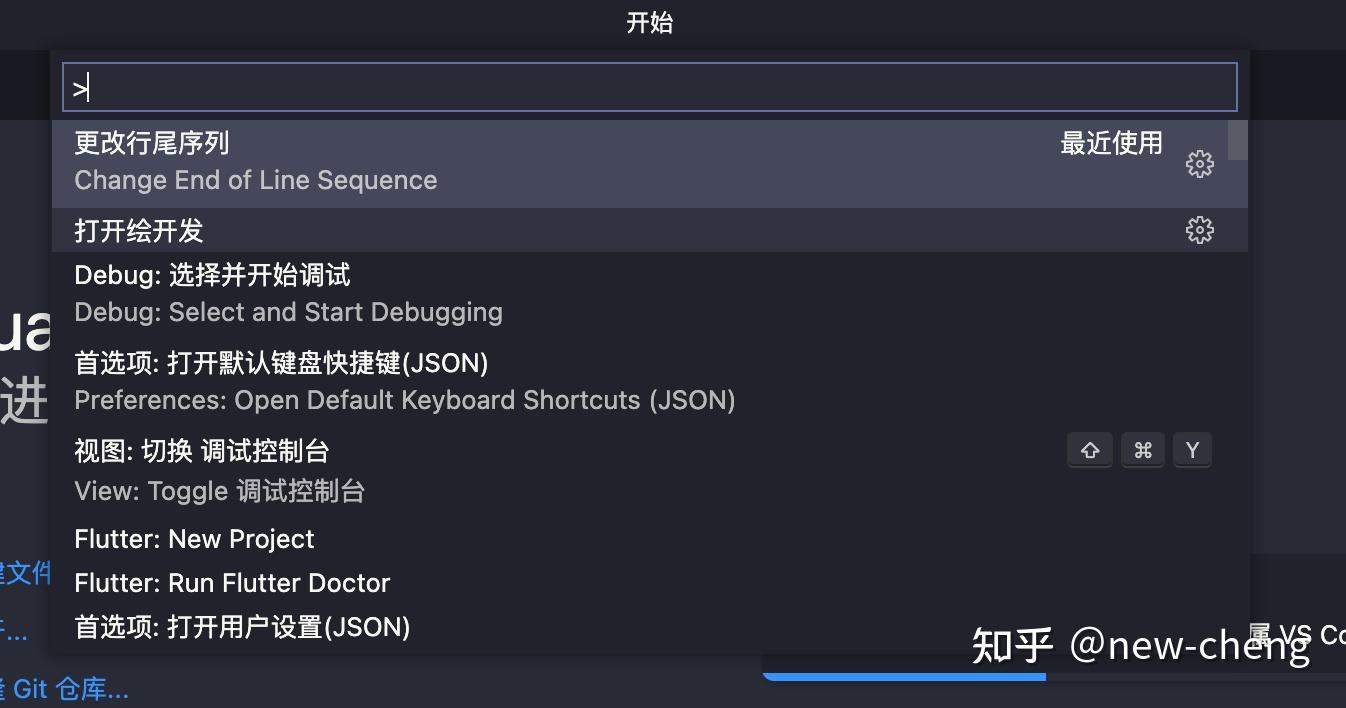Viewport: 1346px width, 708px height.
Task: Click the Y key badge
Action: [x=1192, y=451]
